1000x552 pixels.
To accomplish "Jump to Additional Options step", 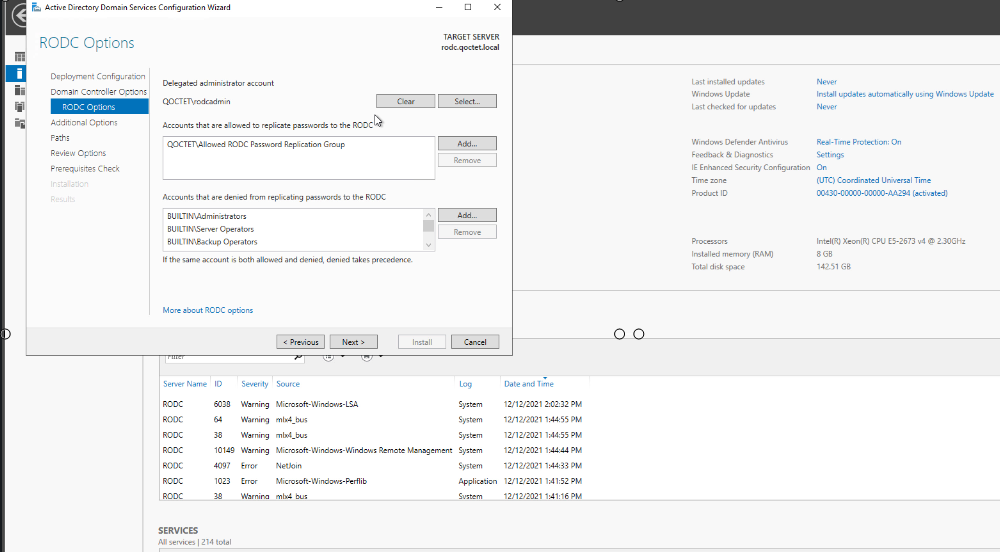I will [84, 122].
